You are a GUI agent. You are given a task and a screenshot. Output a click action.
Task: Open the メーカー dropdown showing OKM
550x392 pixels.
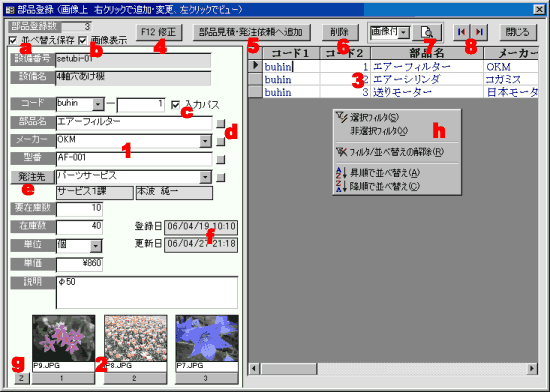tap(205, 141)
